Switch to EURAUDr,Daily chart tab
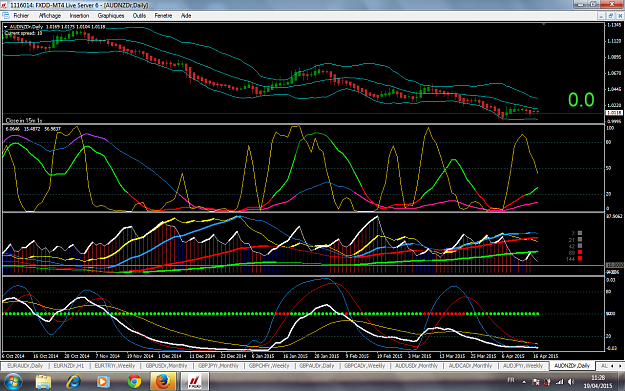Image resolution: width=625 pixels, height=391 pixels. click(25, 365)
